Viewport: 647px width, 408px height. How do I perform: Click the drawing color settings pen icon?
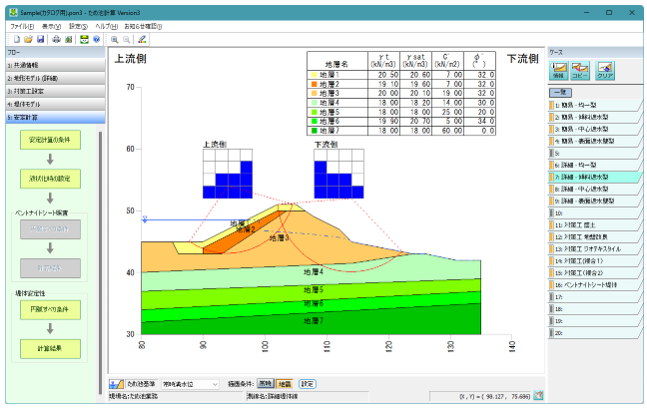(x=142, y=40)
